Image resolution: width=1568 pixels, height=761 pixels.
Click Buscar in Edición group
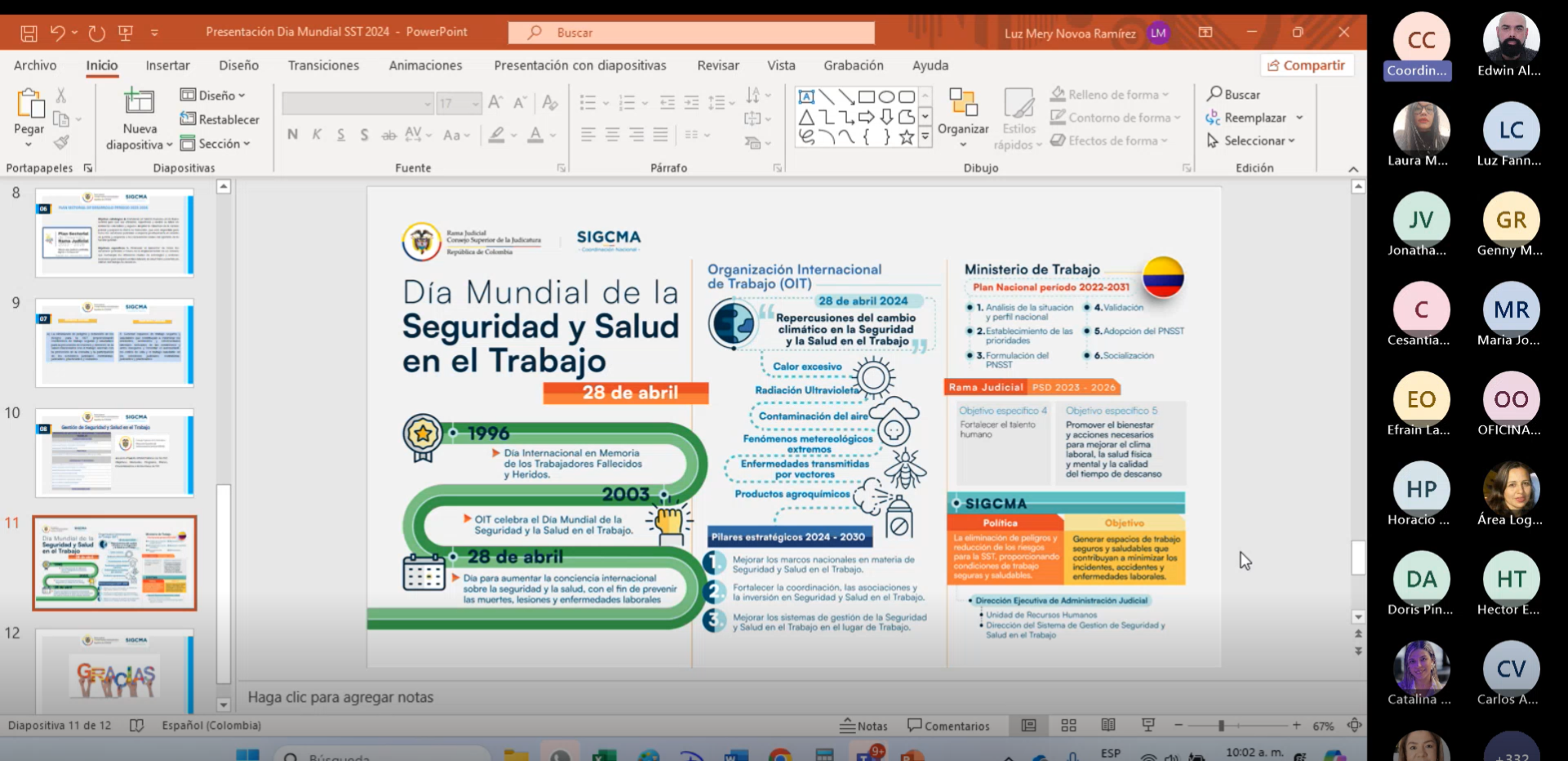(1233, 95)
